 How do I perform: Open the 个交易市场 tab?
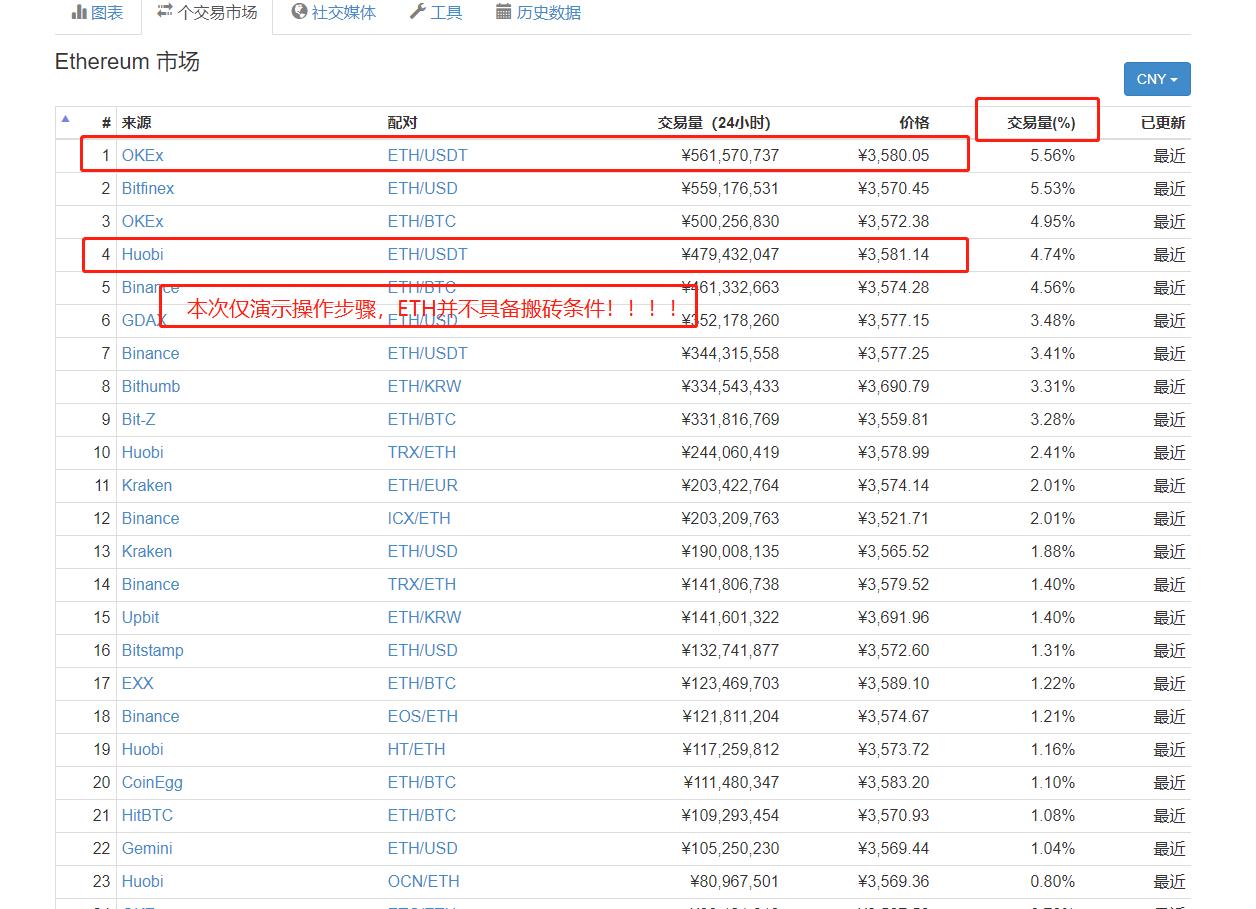click(x=207, y=13)
